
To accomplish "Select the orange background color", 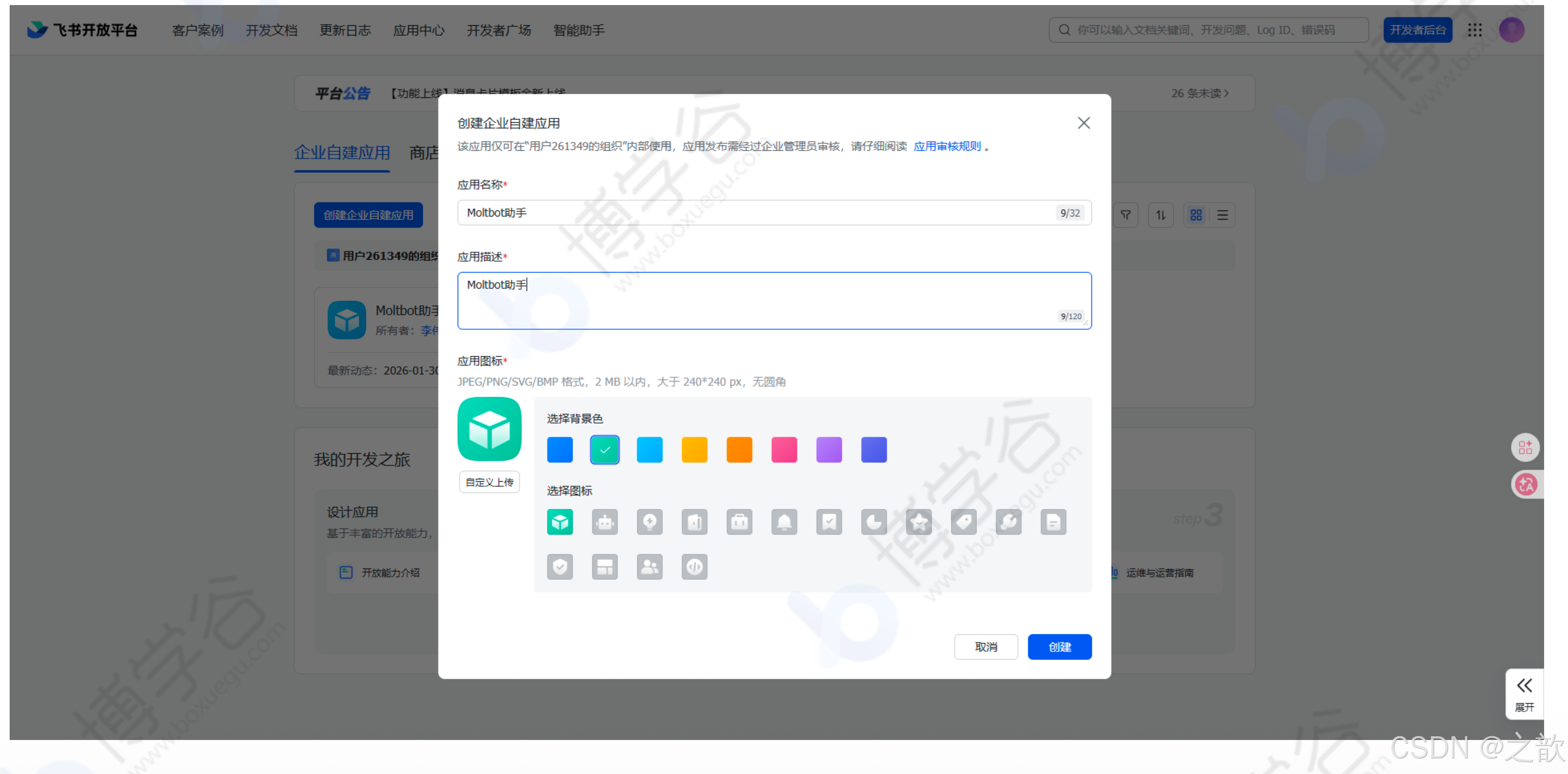I will point(739,450).
